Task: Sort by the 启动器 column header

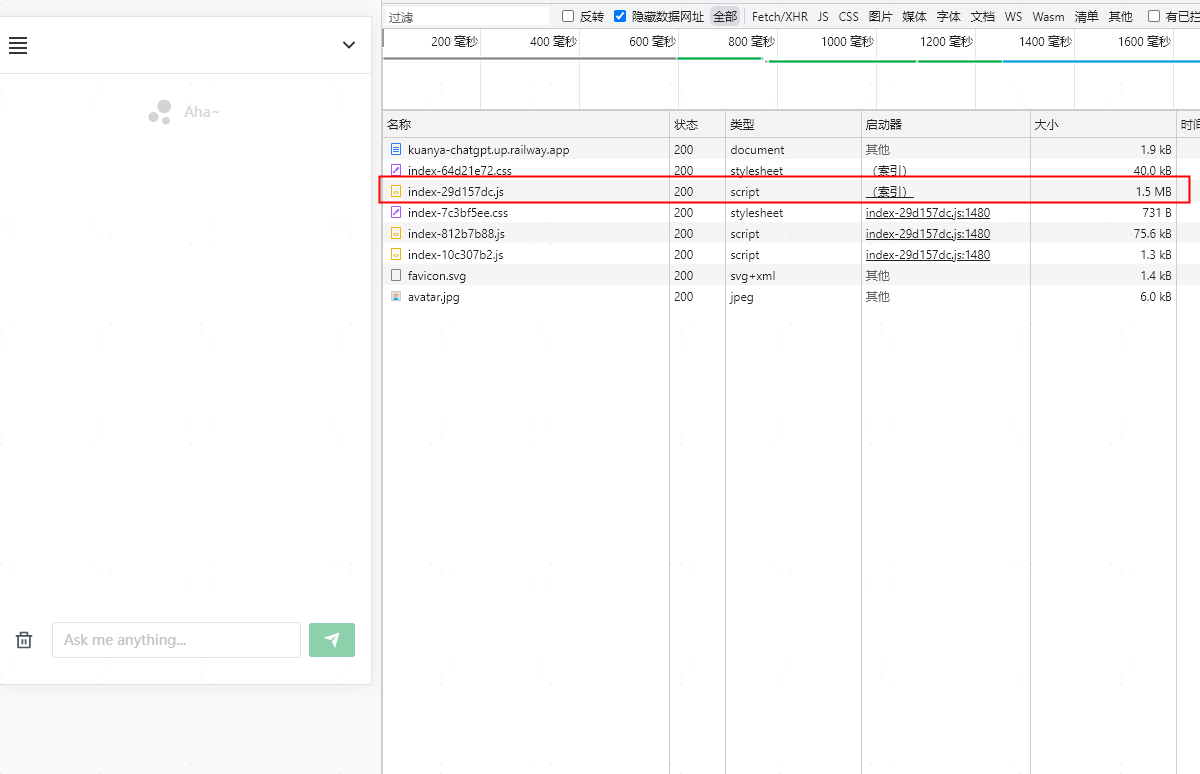Action: pos(946,125)
